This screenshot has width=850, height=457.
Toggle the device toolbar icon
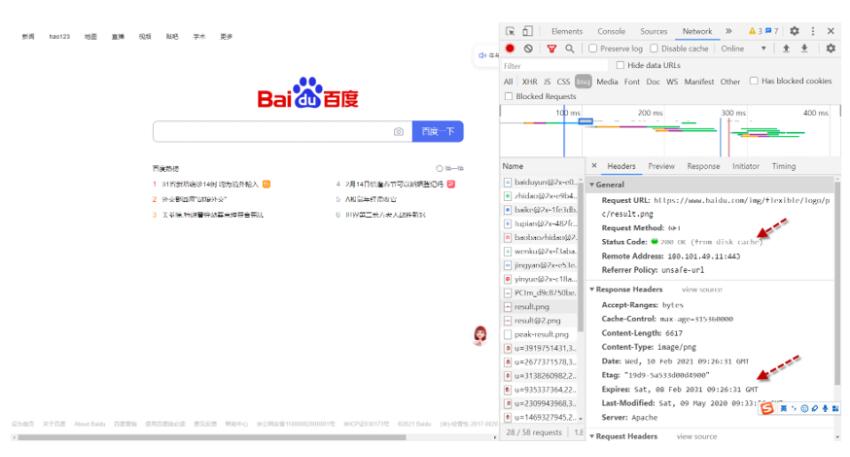click(527, 31)
